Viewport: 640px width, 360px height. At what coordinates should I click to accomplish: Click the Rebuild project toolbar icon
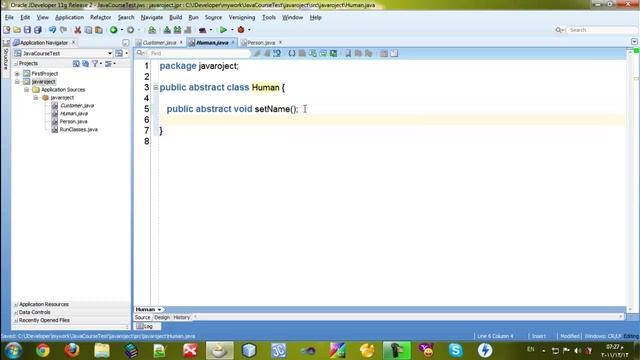(177, 30)
